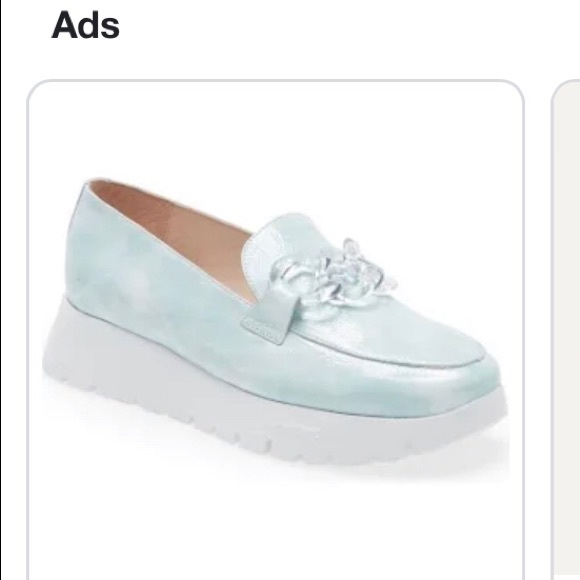Click the Ads section heading

(85, 25)
